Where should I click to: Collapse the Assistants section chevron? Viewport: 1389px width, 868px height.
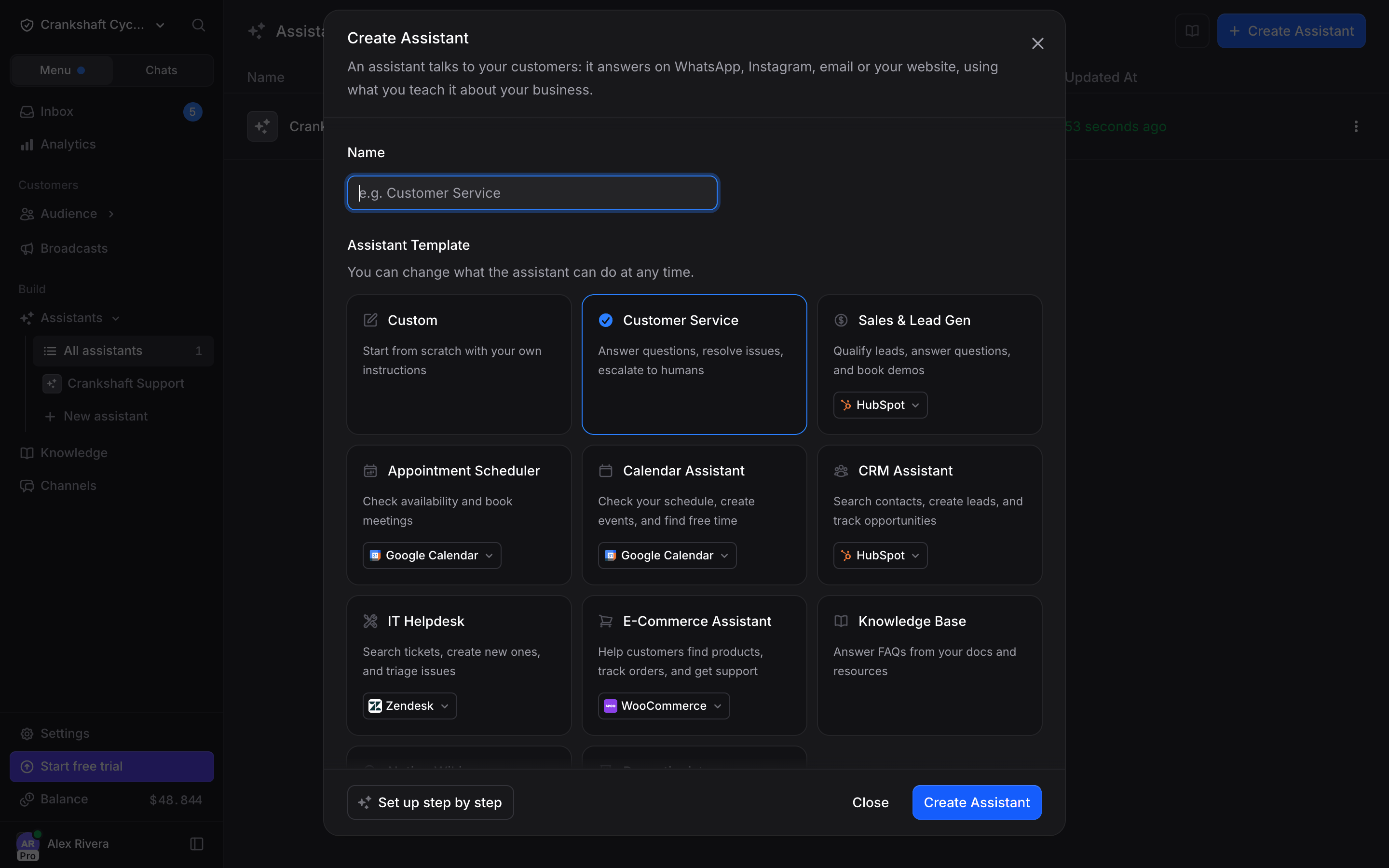tap(116, 318)
